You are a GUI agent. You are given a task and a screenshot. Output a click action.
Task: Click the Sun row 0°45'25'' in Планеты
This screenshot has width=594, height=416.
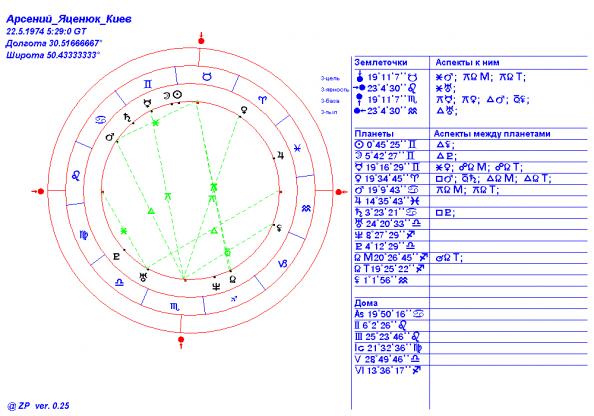pyautogui.click(x=385, y=145)
